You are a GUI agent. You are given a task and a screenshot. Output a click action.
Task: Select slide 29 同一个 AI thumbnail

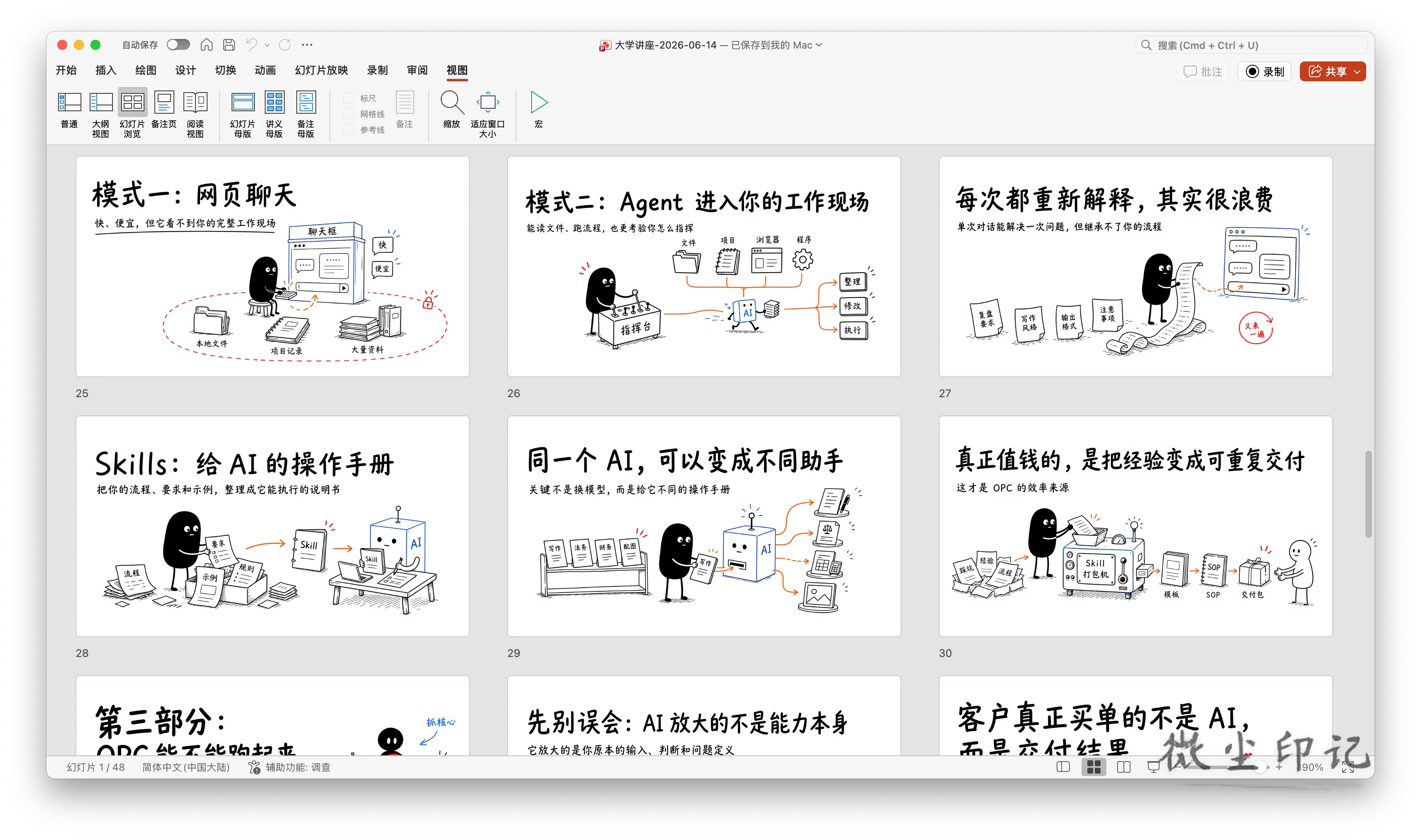pos(704,526)
